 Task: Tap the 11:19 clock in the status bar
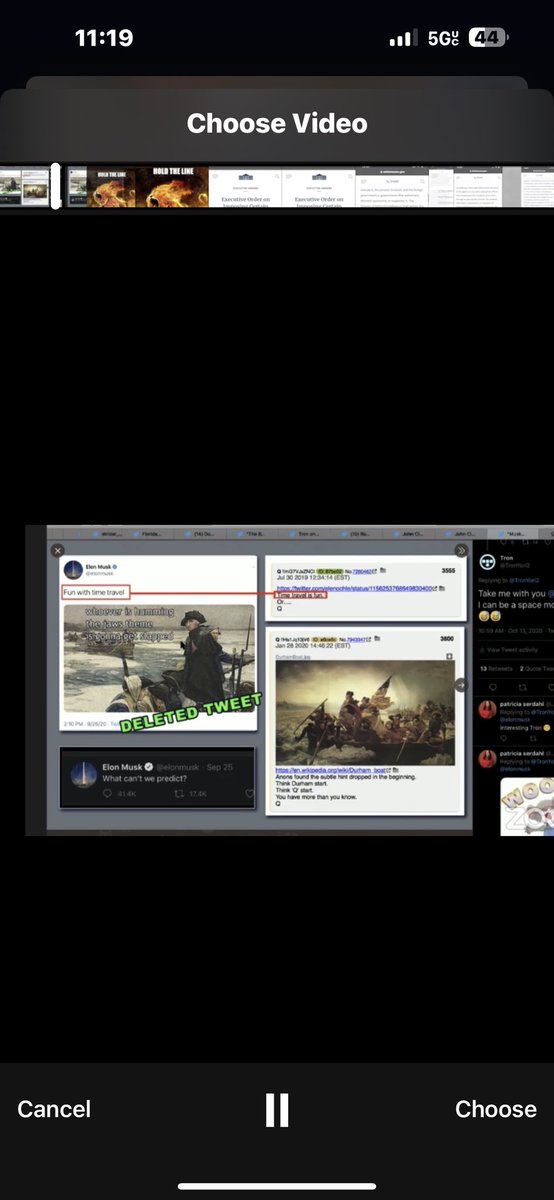pyautogui.click(x=104, y=38)
